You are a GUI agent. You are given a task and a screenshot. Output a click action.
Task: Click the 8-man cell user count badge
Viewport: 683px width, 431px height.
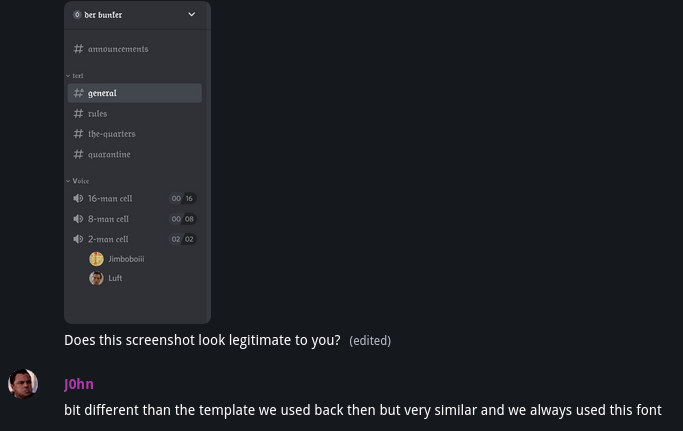[x=183, y=219]
